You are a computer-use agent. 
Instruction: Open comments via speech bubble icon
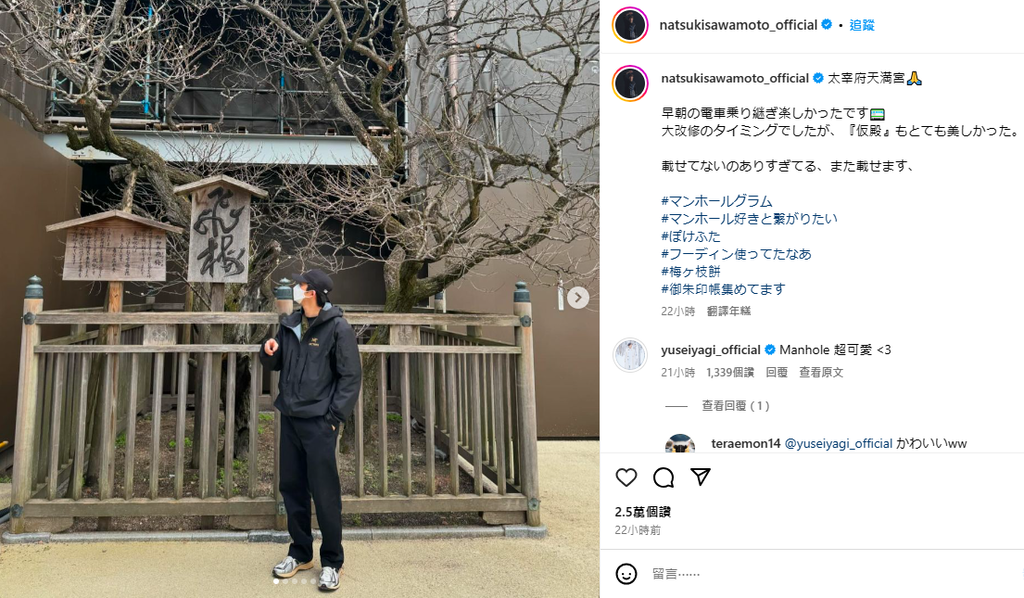coord(664,478)
